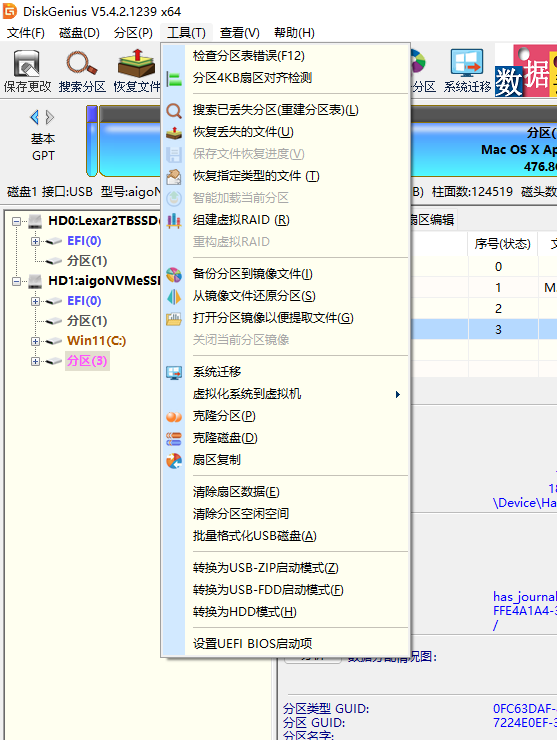Click the magnifier icon for lost partition search

tap(174, 110)
